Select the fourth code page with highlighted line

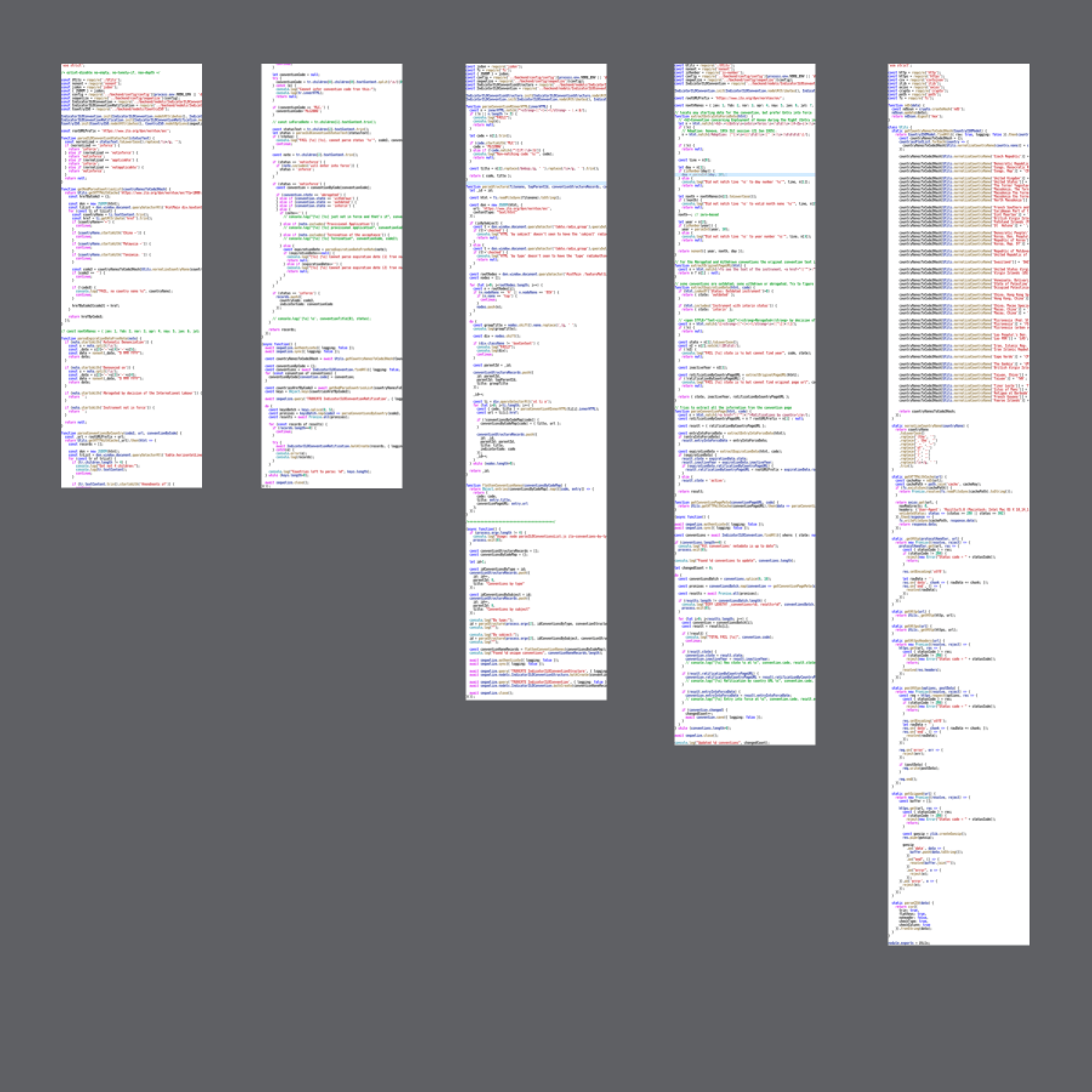[745, 404]
